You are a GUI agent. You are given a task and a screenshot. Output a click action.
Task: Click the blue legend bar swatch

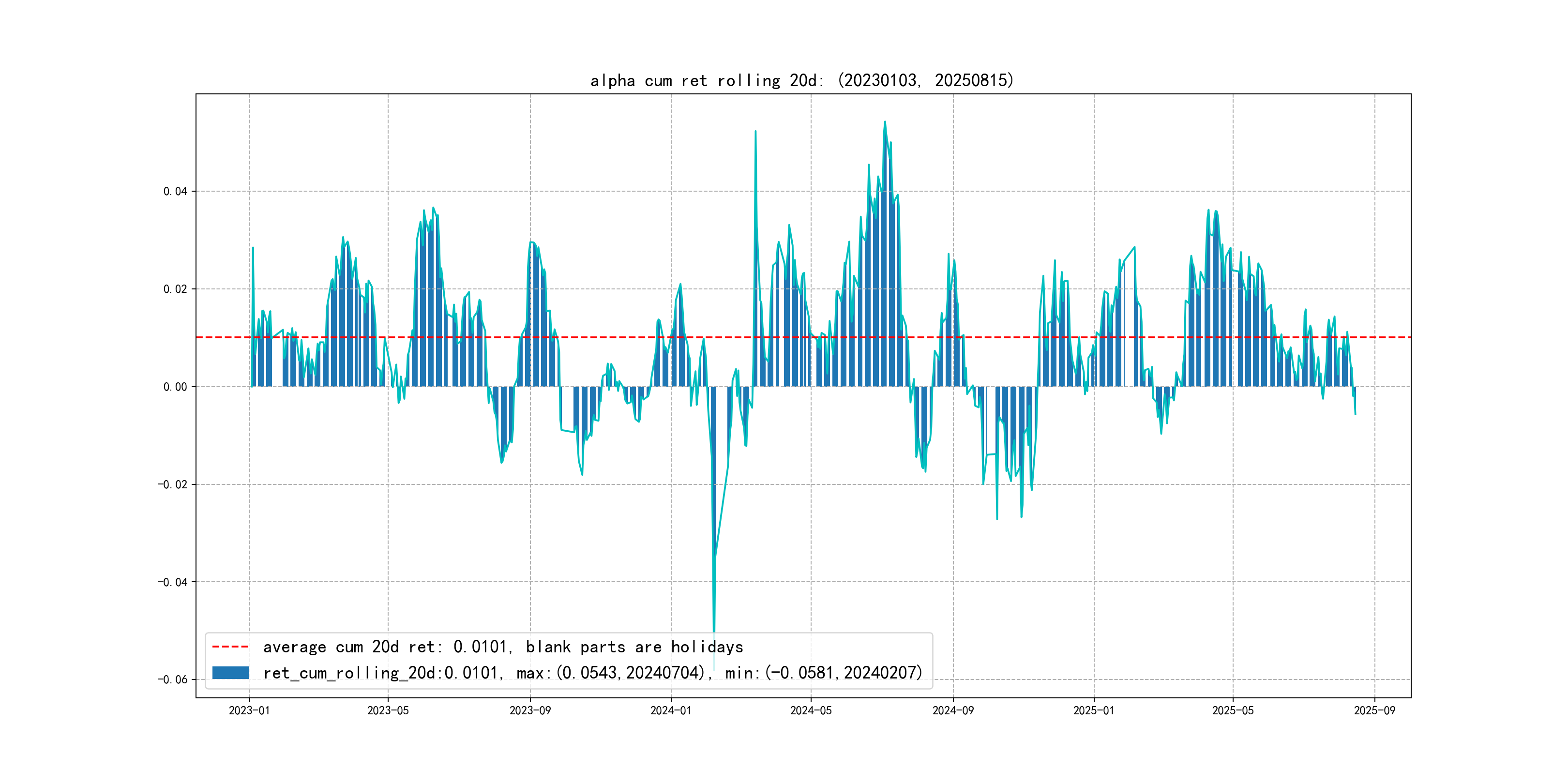coord(230,673)
